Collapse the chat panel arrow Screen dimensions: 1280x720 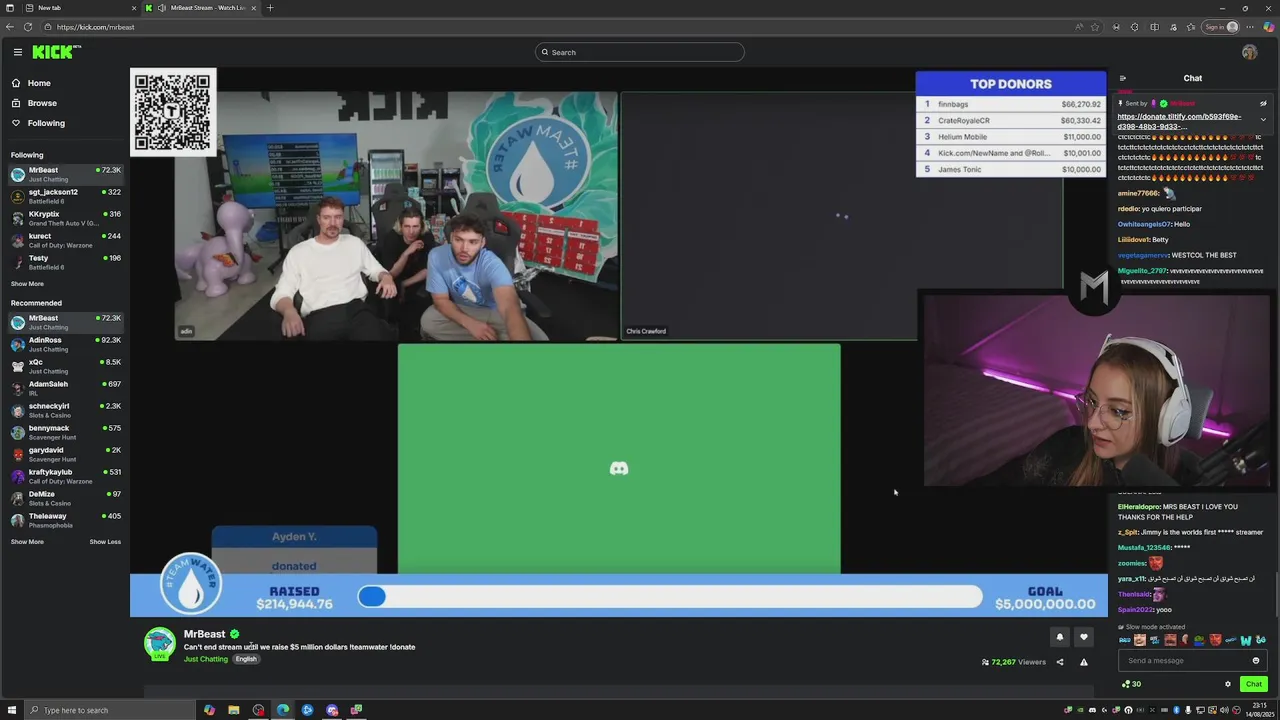click(1122, 78)
